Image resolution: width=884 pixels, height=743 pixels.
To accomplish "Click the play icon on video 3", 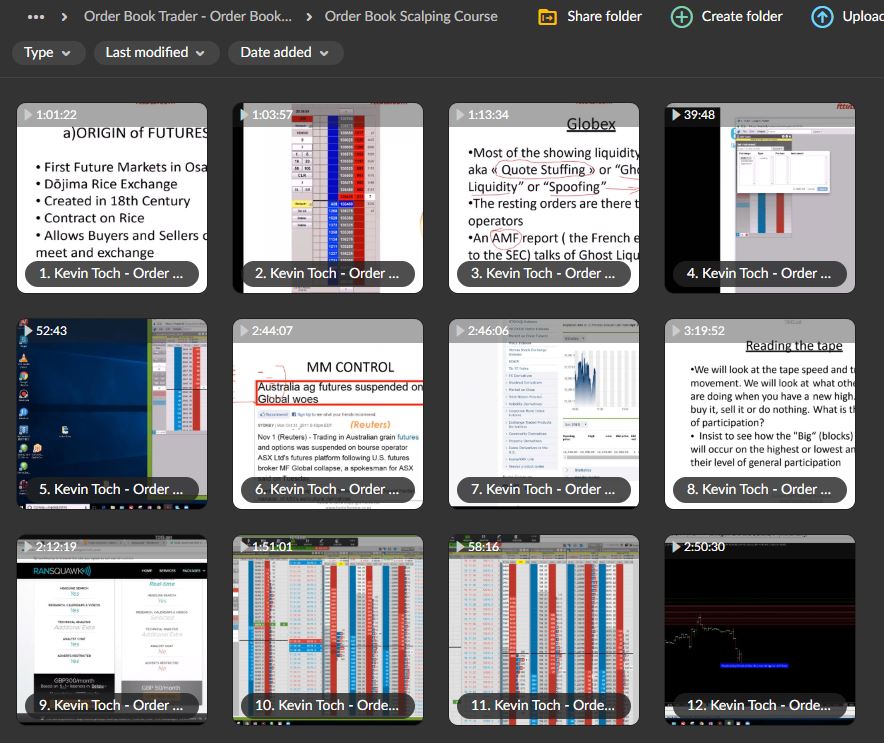I will (x=459, y=115).
